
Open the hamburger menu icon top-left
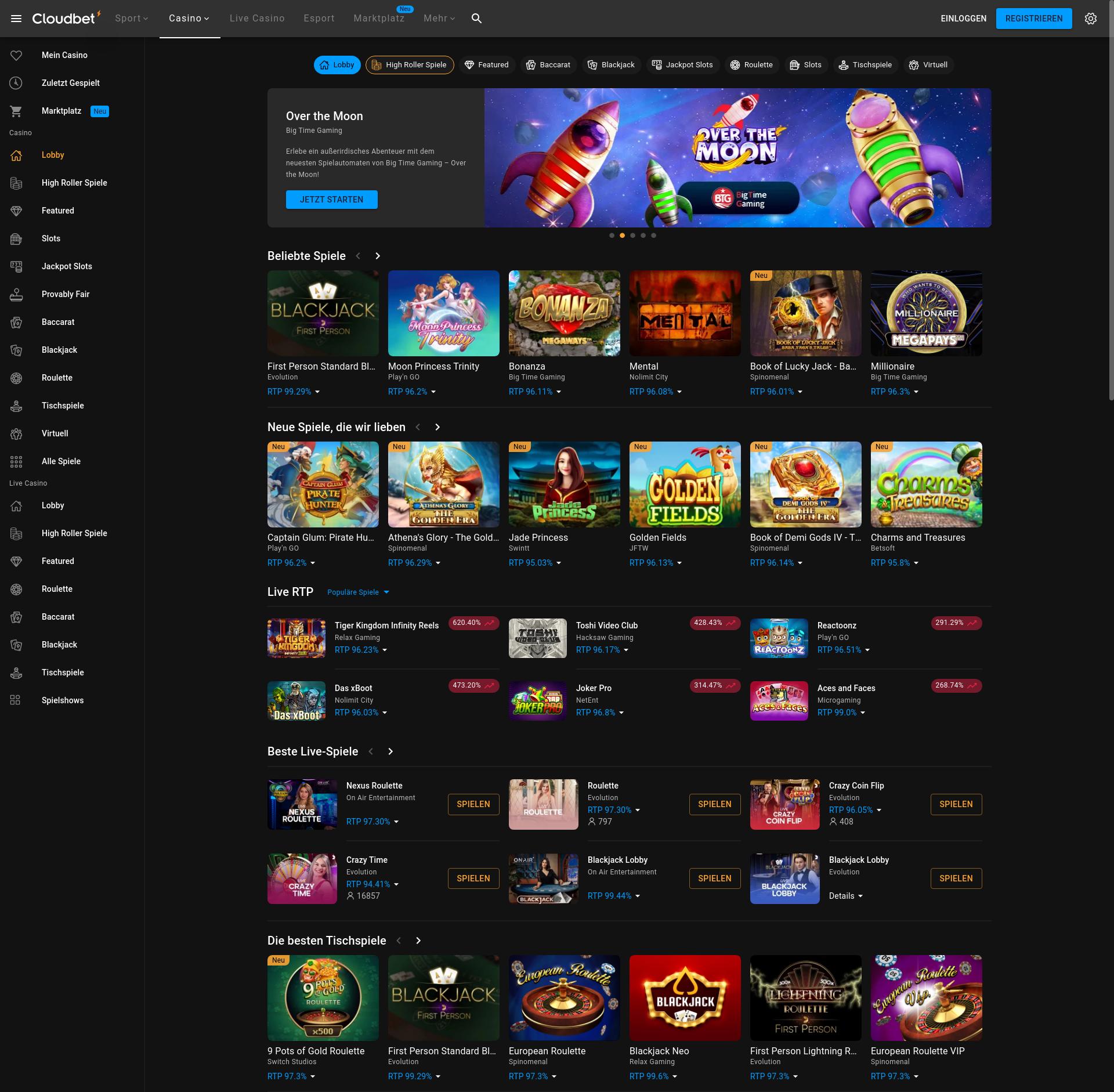(x=16, y=18)
